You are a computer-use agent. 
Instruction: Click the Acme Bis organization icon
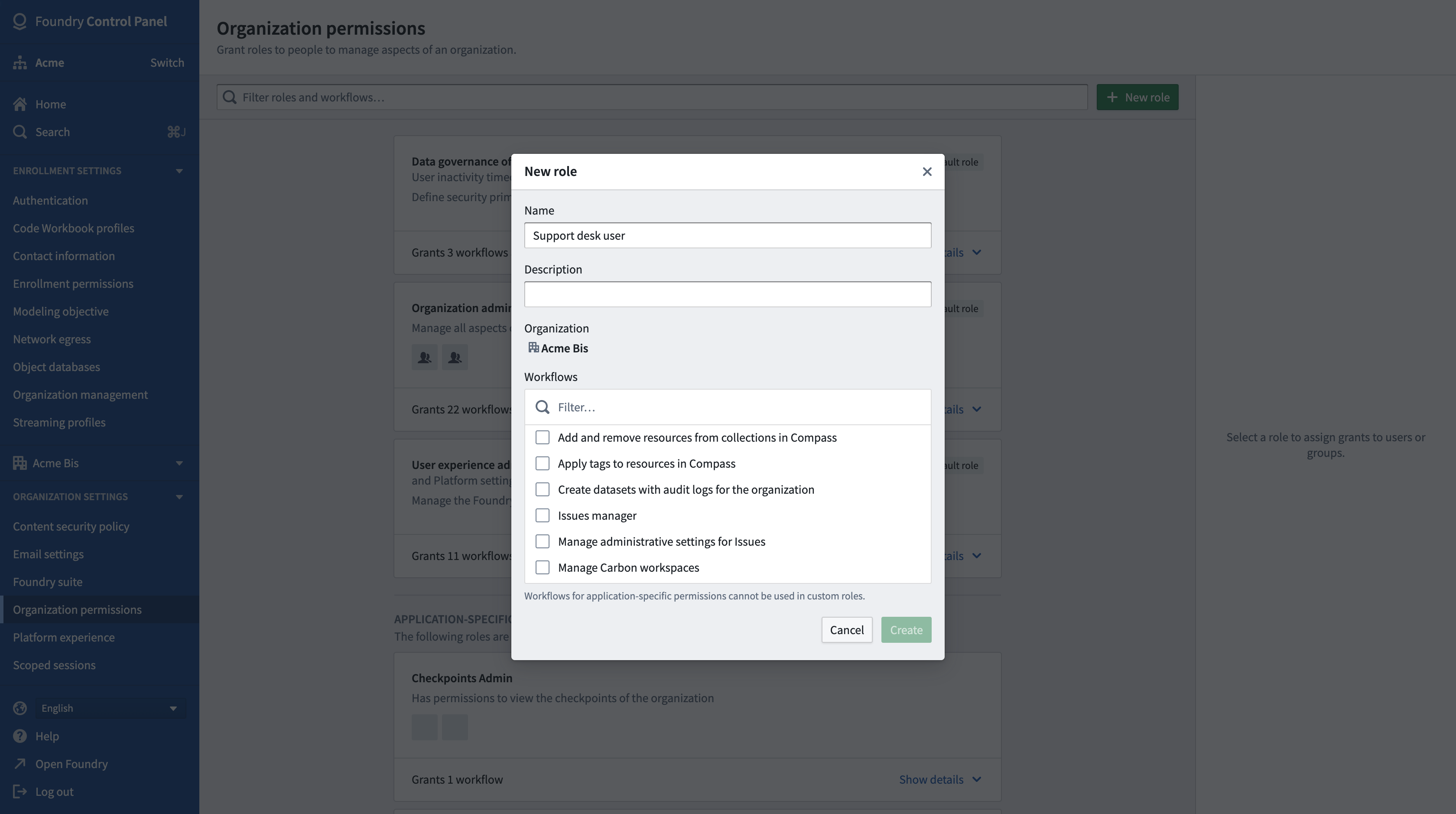(x=533, y=348)
